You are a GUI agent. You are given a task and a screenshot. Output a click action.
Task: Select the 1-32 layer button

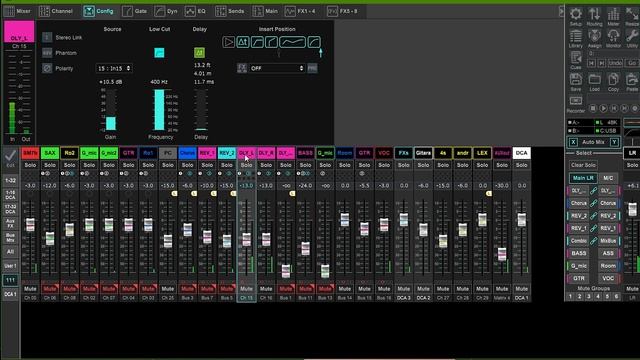coord(10,180)
